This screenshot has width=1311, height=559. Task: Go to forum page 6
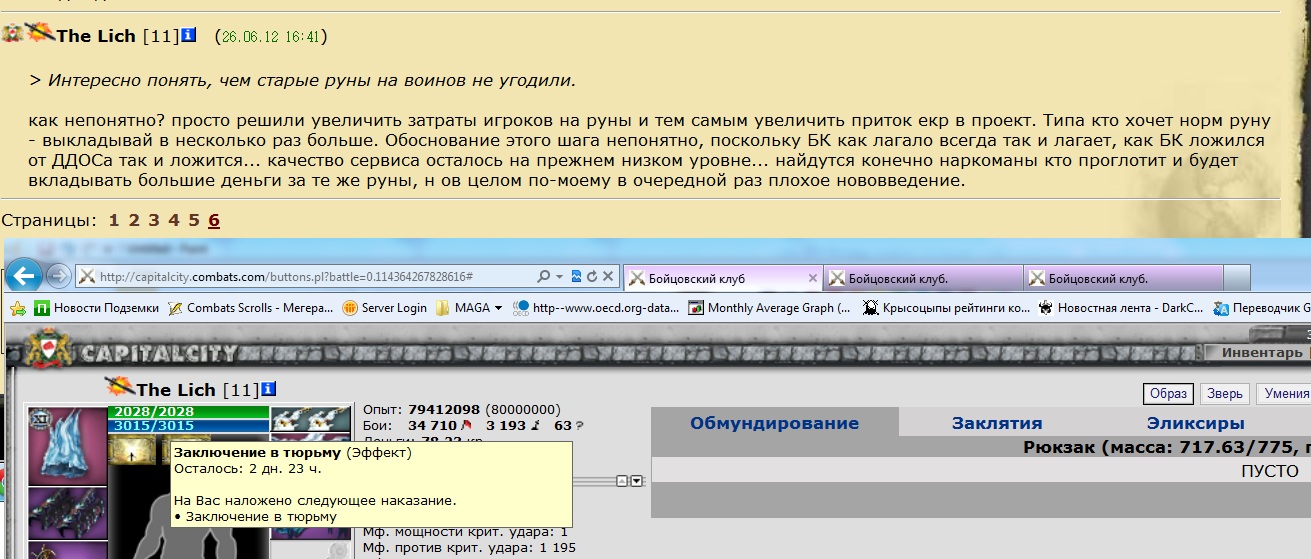[214, 220]
